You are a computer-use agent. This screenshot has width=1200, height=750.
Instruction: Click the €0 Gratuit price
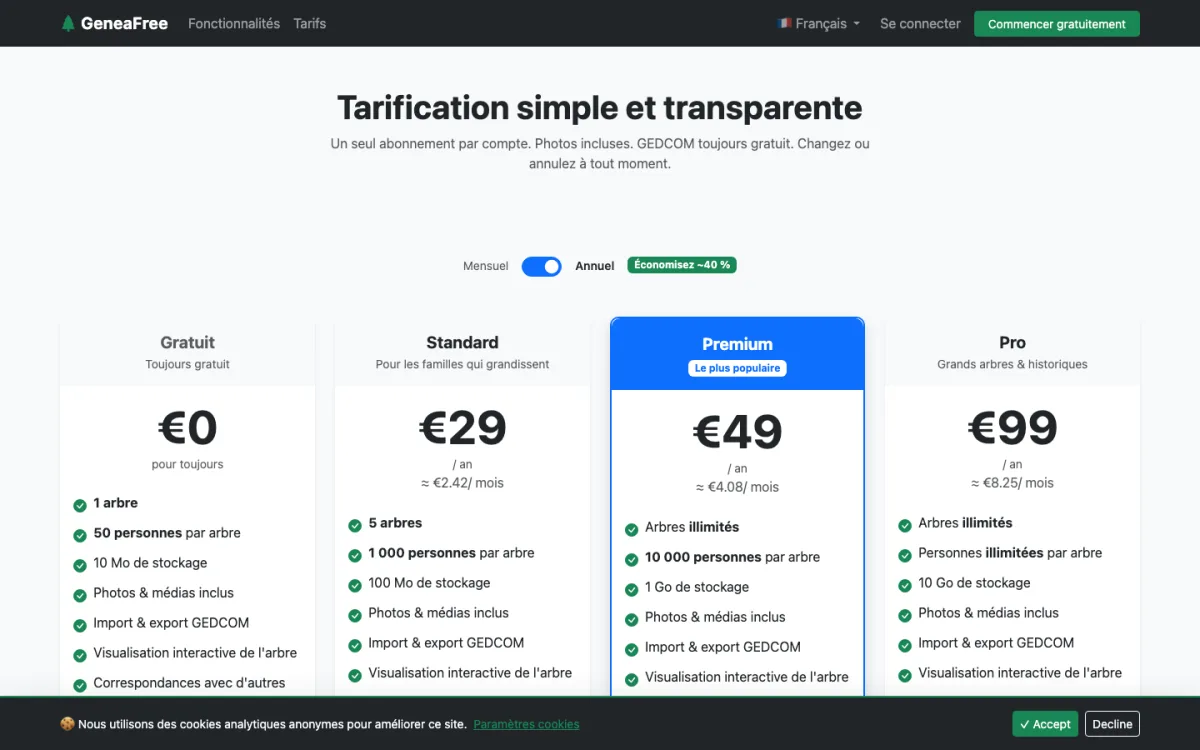click(x=187, y=428)
